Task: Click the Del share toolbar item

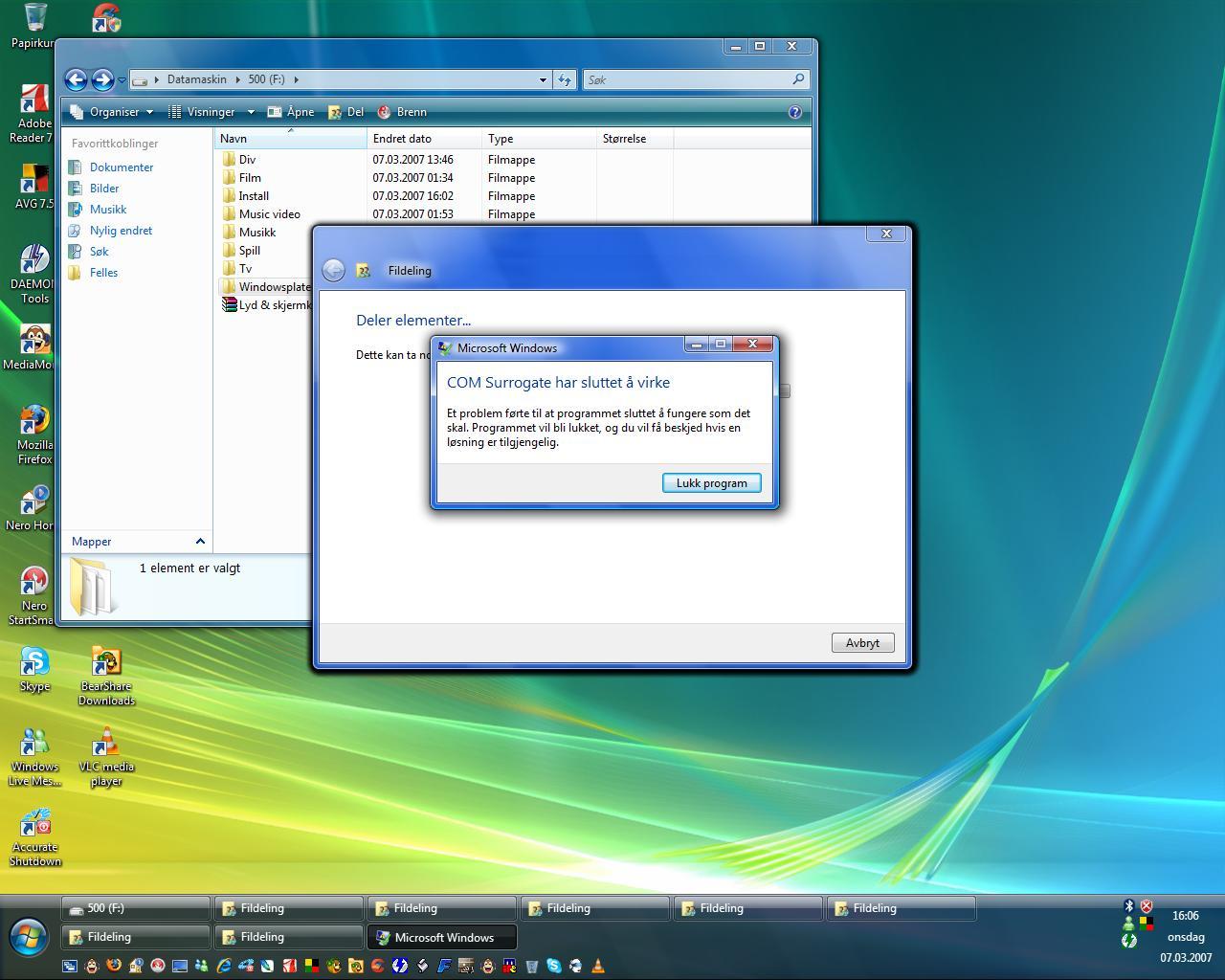Action: (345, 112)
